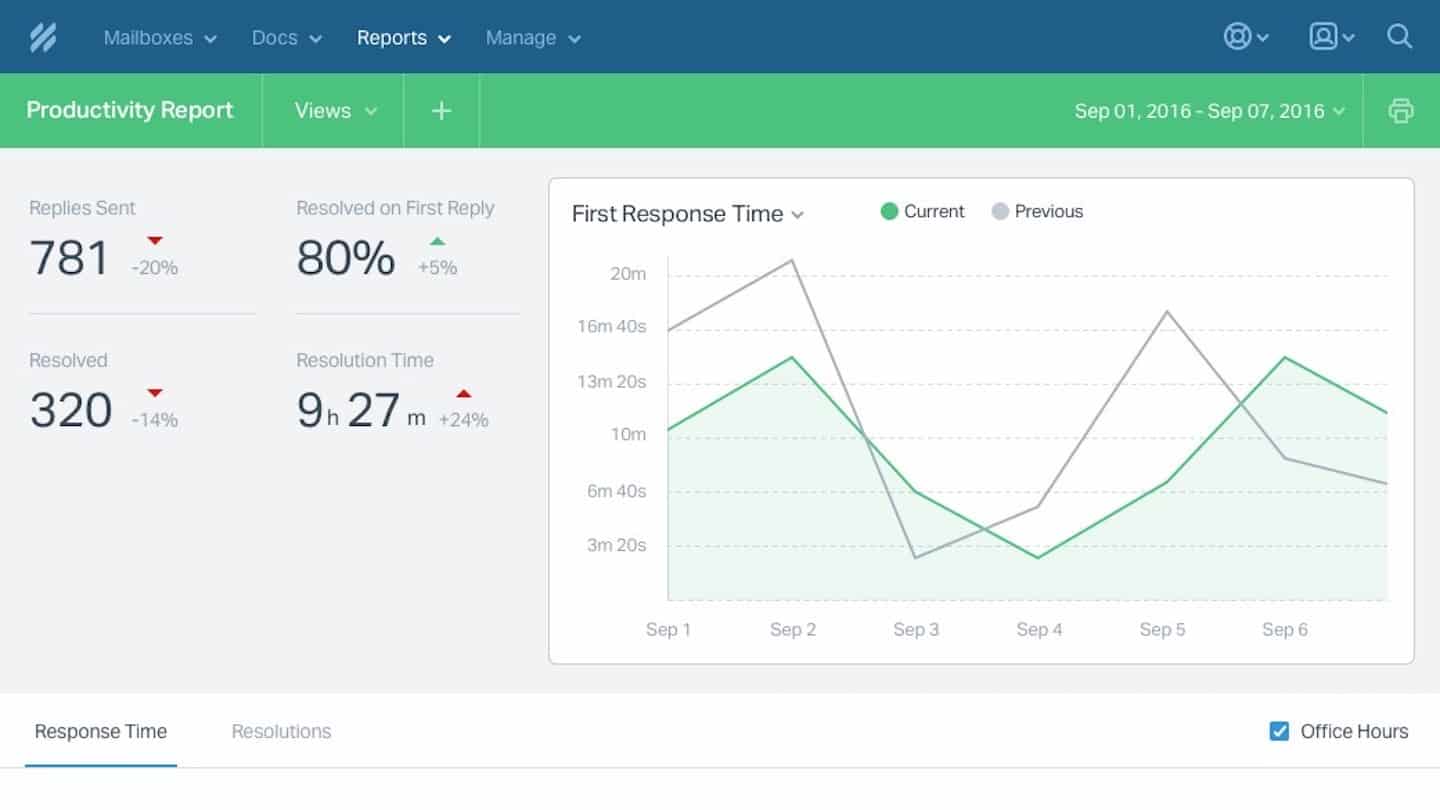
Task: Click the red arrow beside Resolution Time
Action: click(464, 393)
